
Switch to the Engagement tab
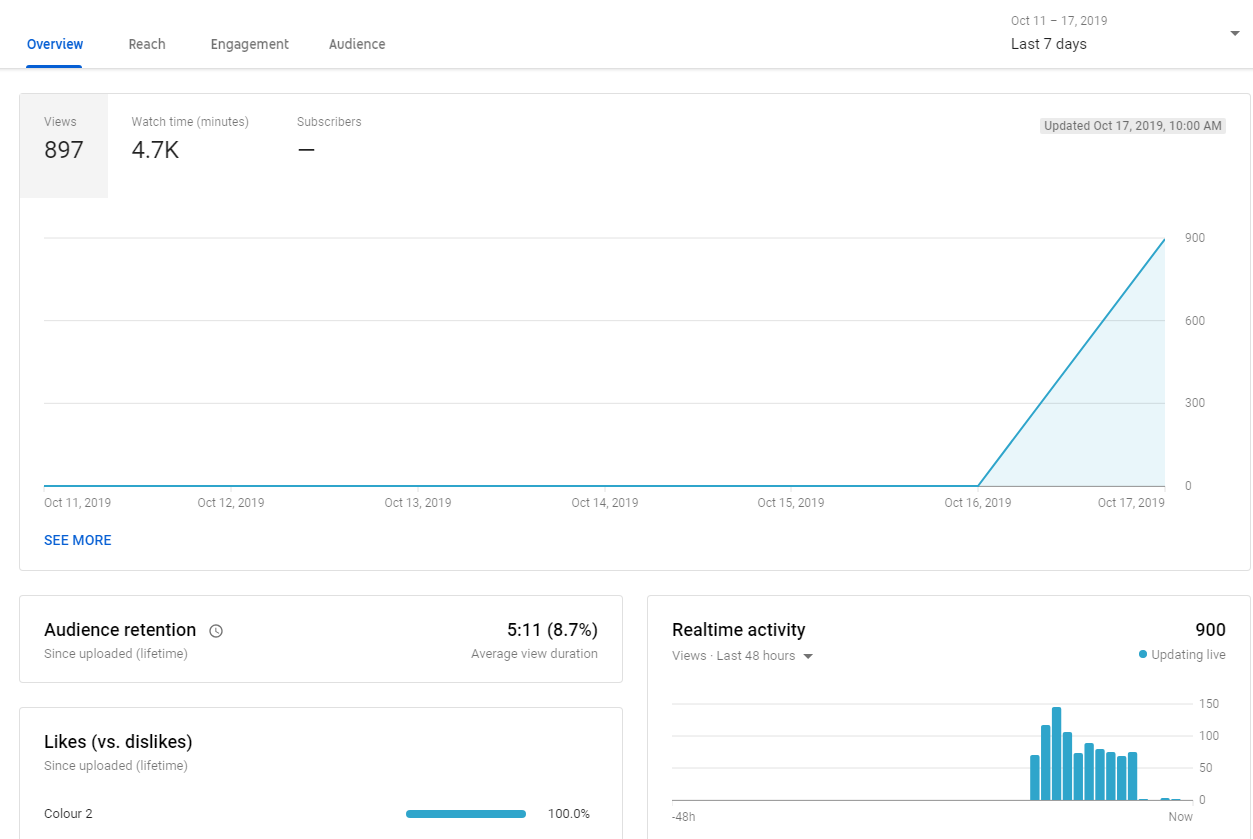[x=250, y=44]
